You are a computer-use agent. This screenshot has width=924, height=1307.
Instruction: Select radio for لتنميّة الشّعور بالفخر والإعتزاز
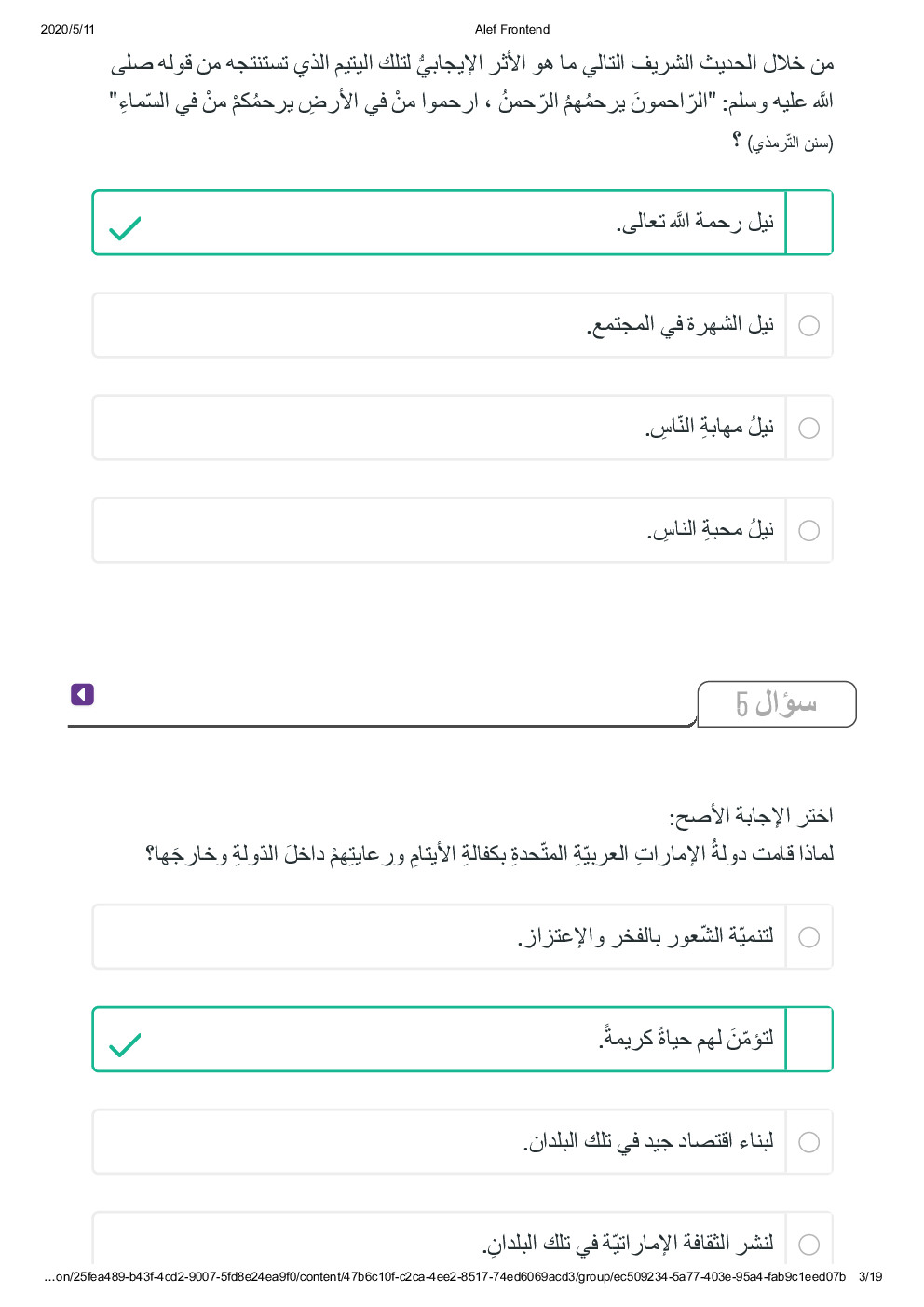coord(809,937)
